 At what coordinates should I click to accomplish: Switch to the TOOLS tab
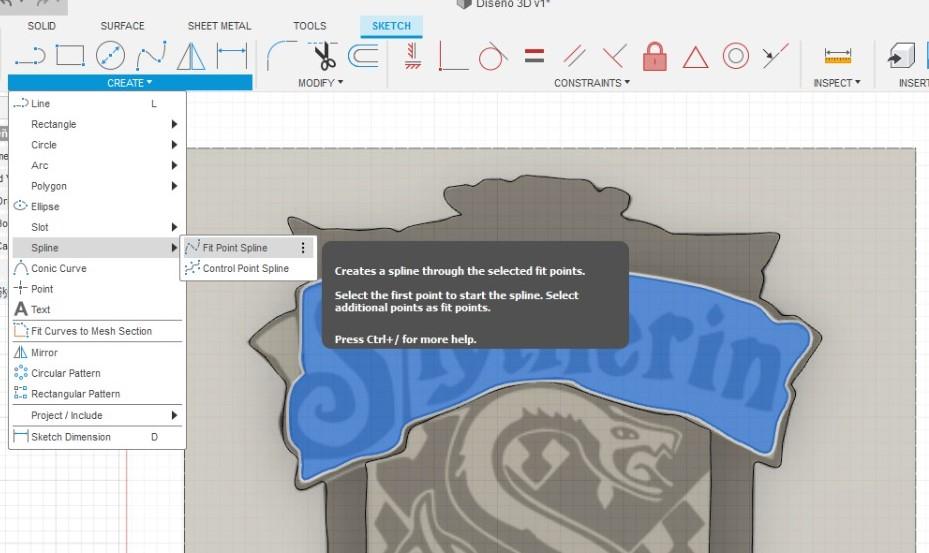click(x=310, y=26)
